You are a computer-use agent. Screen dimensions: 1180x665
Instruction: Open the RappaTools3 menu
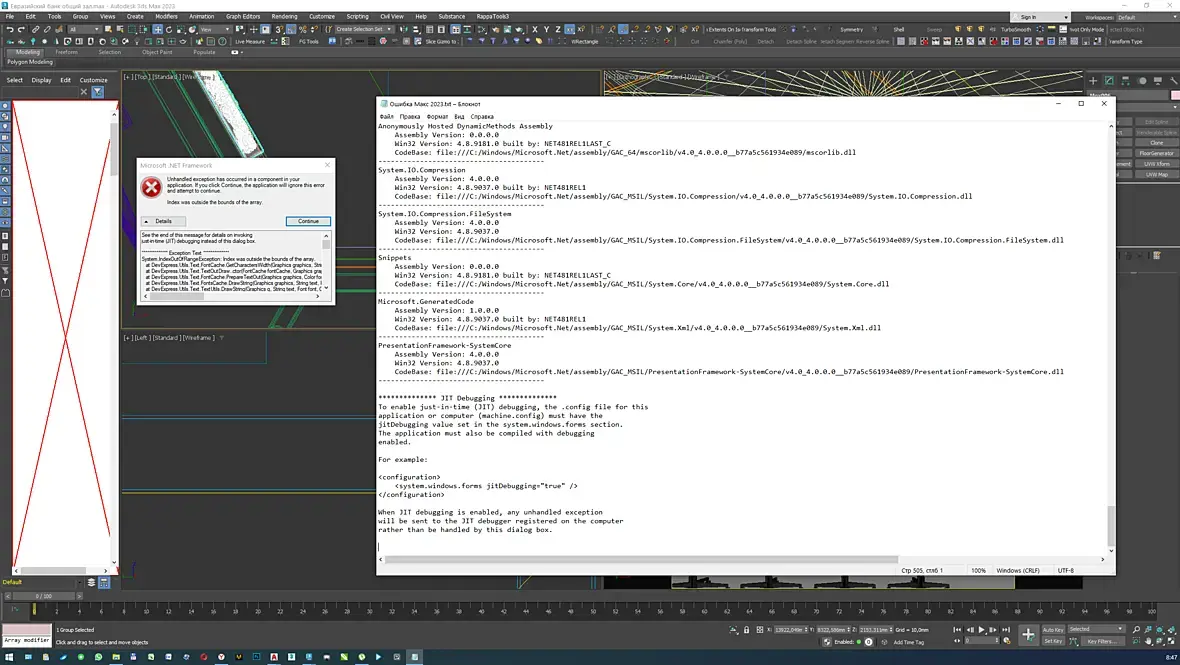pyautogui.click(x=493, y=16)
